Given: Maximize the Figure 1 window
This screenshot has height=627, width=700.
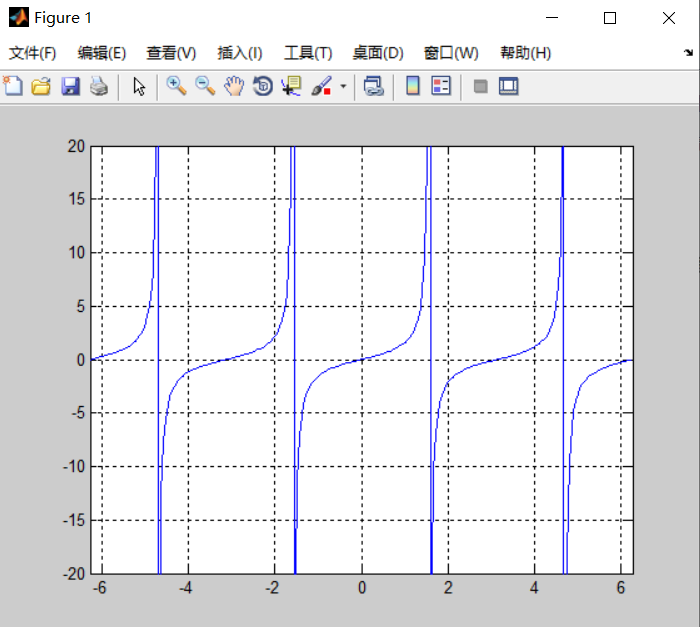Looking at the screenshot, I should (610, 18).
